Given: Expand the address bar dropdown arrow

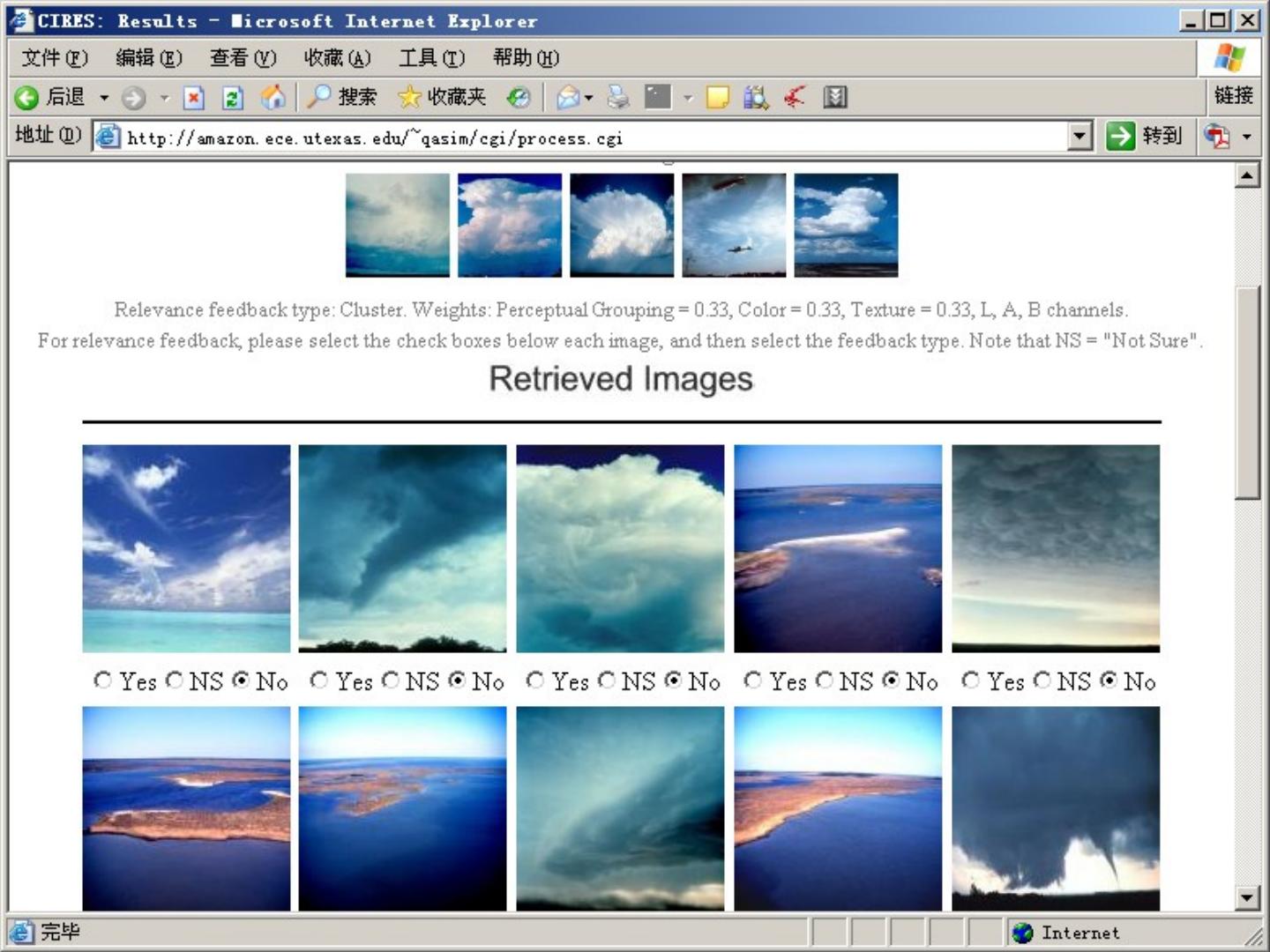Looking at the screenshot, I should click(1079, 137).
